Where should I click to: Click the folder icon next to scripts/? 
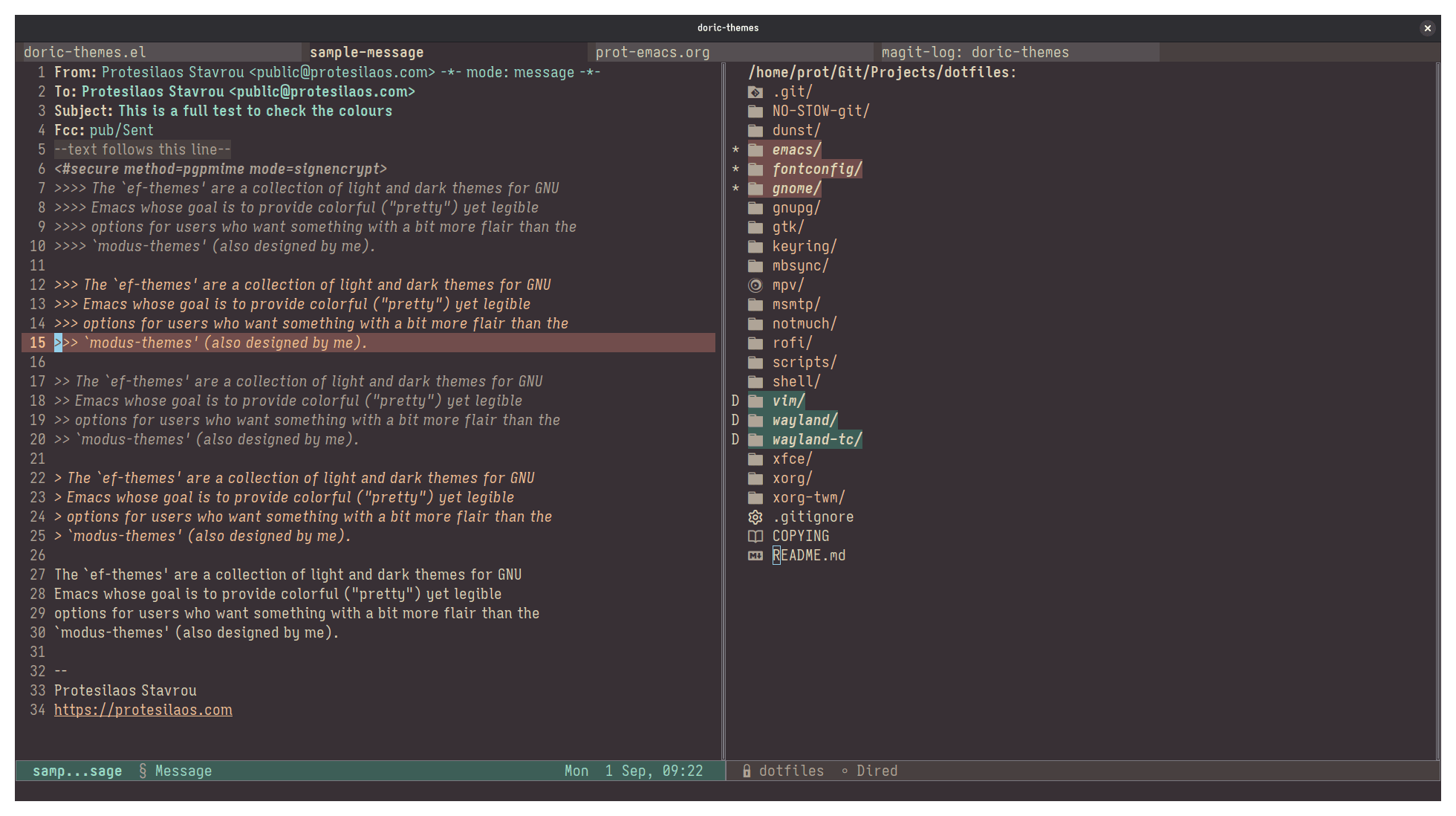click(x=755, y=363)
